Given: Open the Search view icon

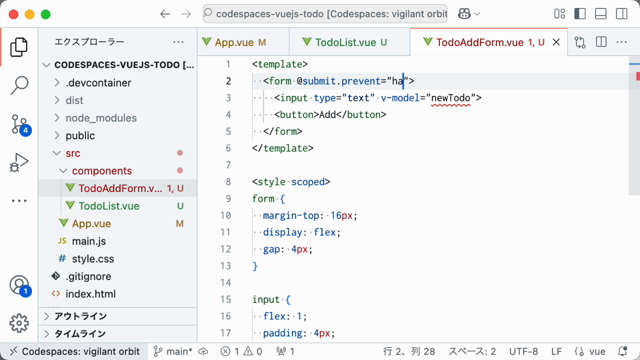Looking at the screenshot, I should coord(19,85).
